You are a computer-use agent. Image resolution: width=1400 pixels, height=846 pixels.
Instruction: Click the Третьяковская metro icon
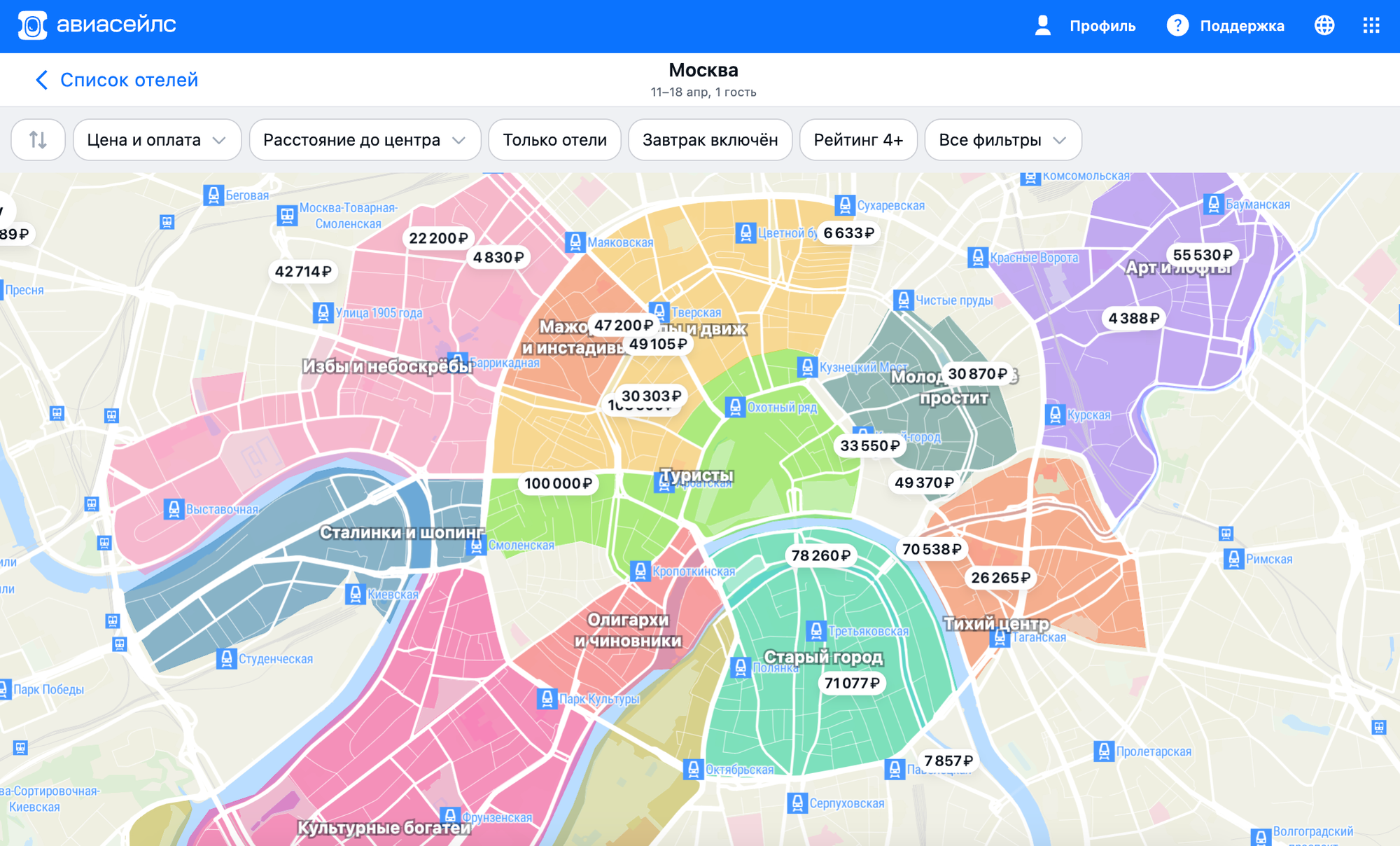click(815, 631)
